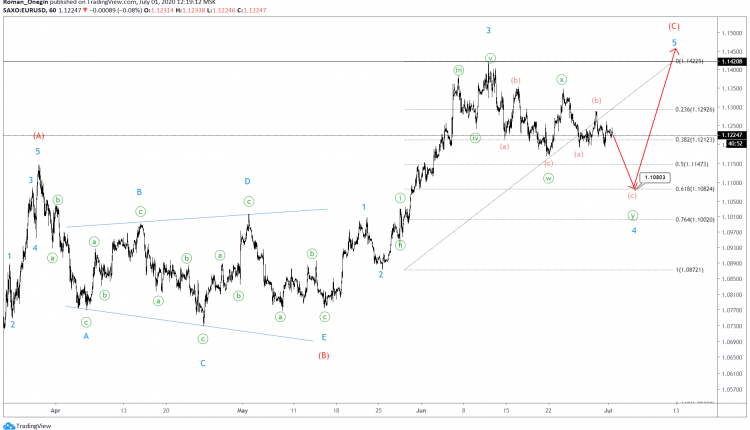This screenshot has width=750, height=430.
Task: Select the 1.10803 price callout box
Action: point(655,177)
